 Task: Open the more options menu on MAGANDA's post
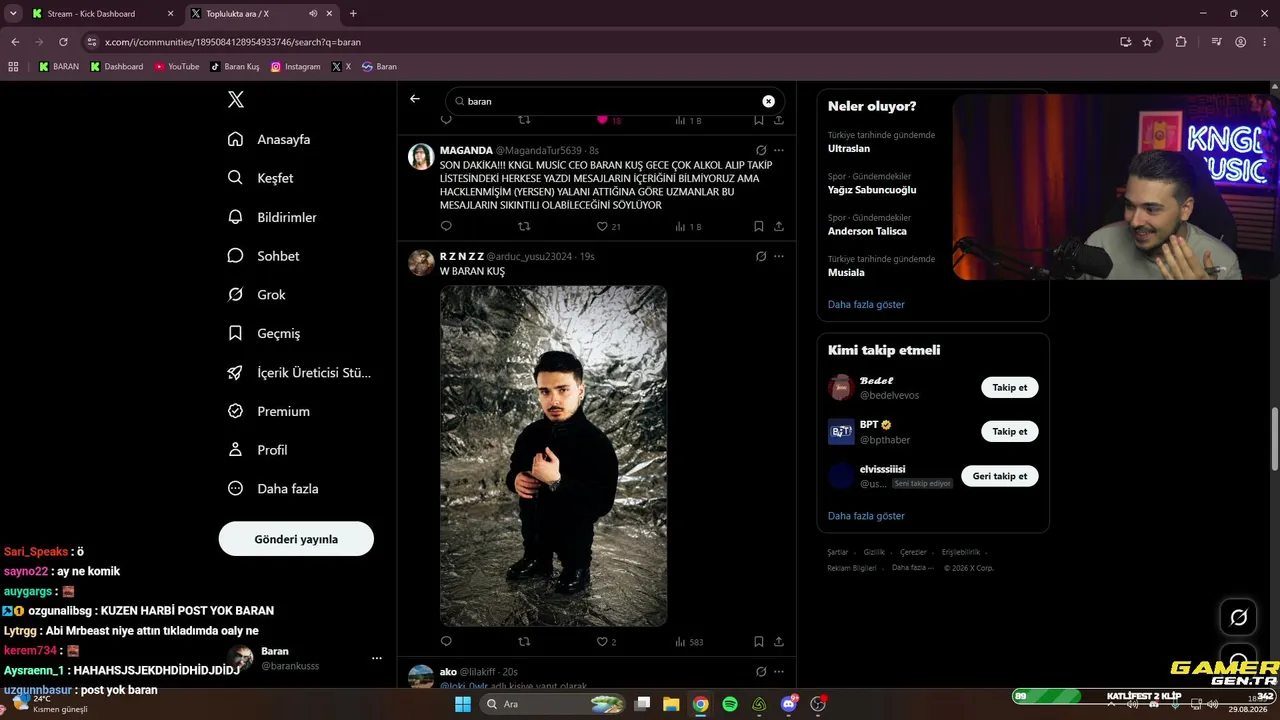779,150
